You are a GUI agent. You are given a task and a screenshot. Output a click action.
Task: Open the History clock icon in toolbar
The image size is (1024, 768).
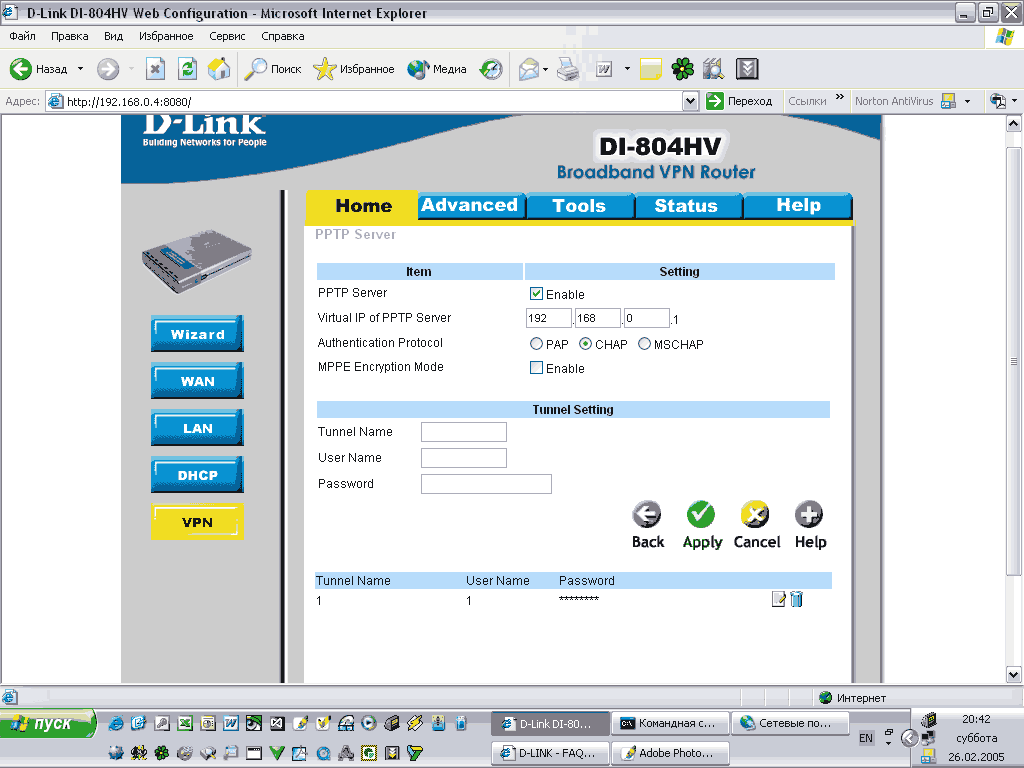pos(491,69)
